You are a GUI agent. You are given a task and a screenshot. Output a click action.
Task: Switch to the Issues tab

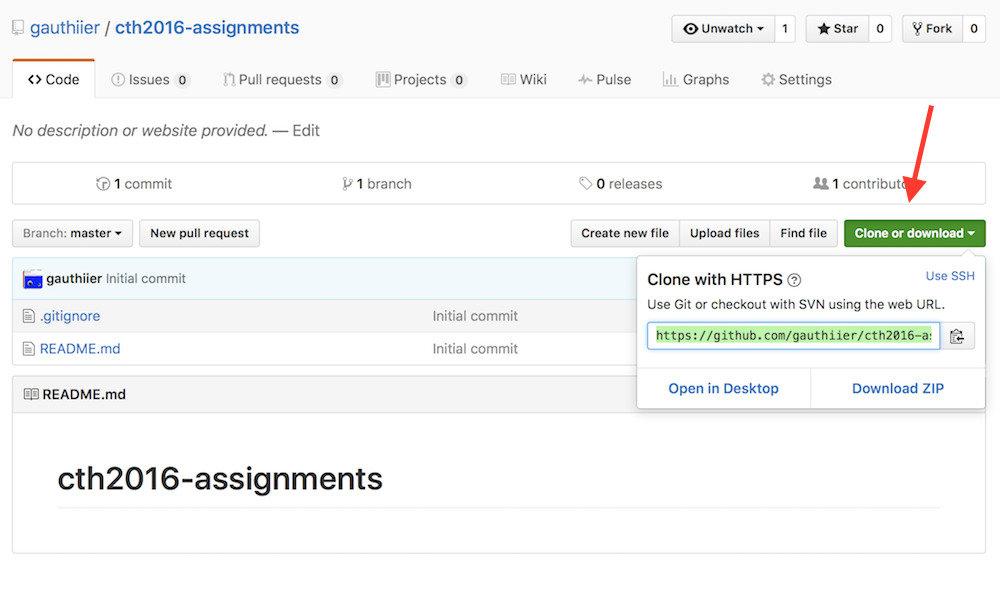tap(149, 80)
